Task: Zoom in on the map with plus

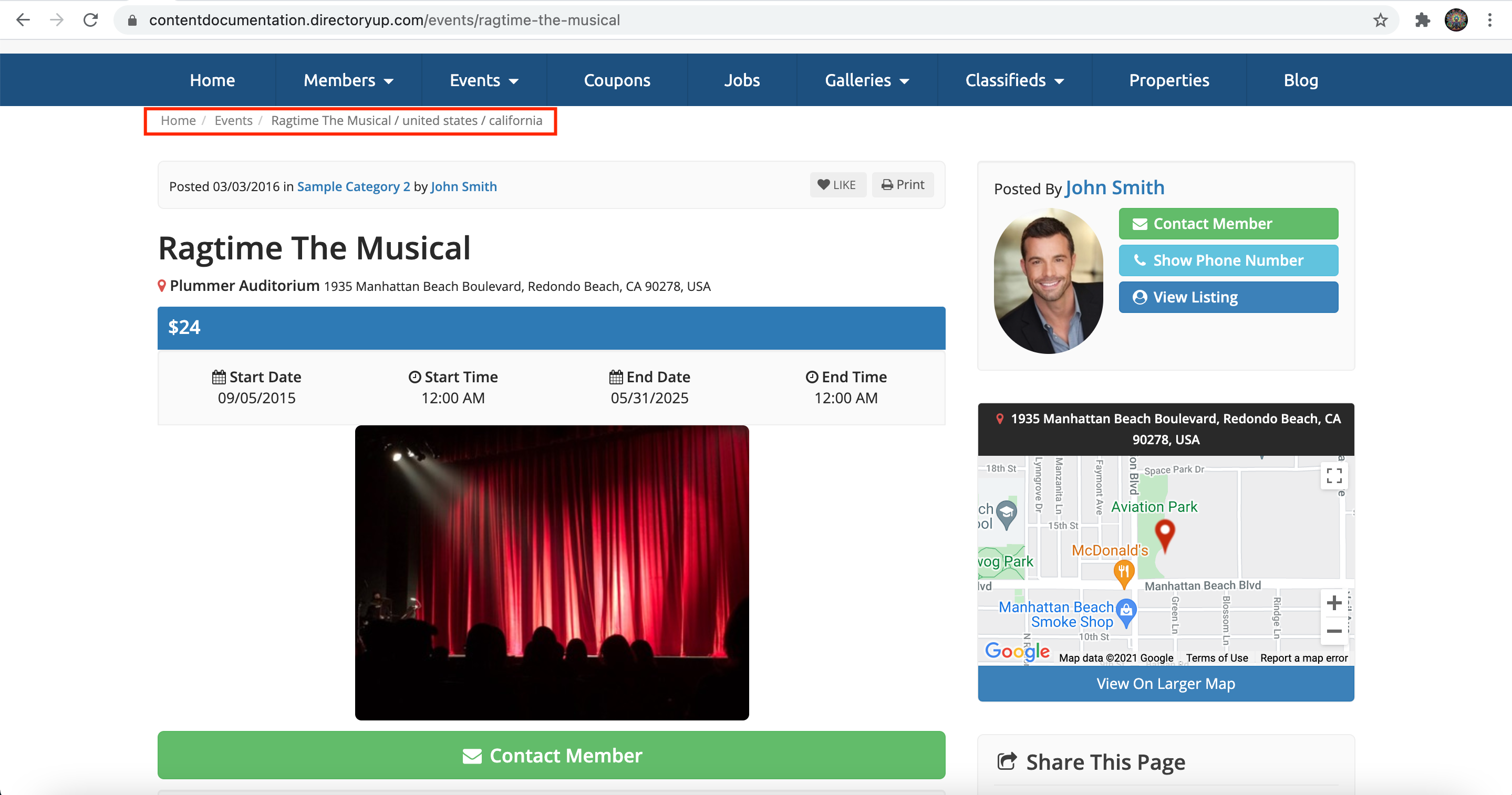Action: tap(1333, 603)
